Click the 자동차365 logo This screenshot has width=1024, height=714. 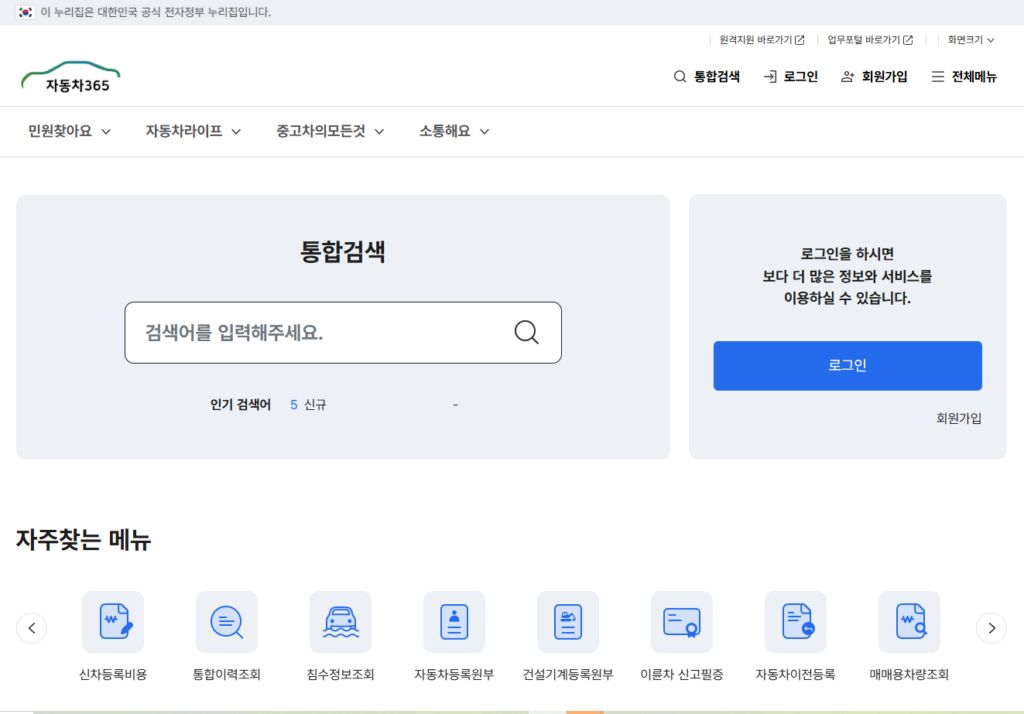point(70,76)
